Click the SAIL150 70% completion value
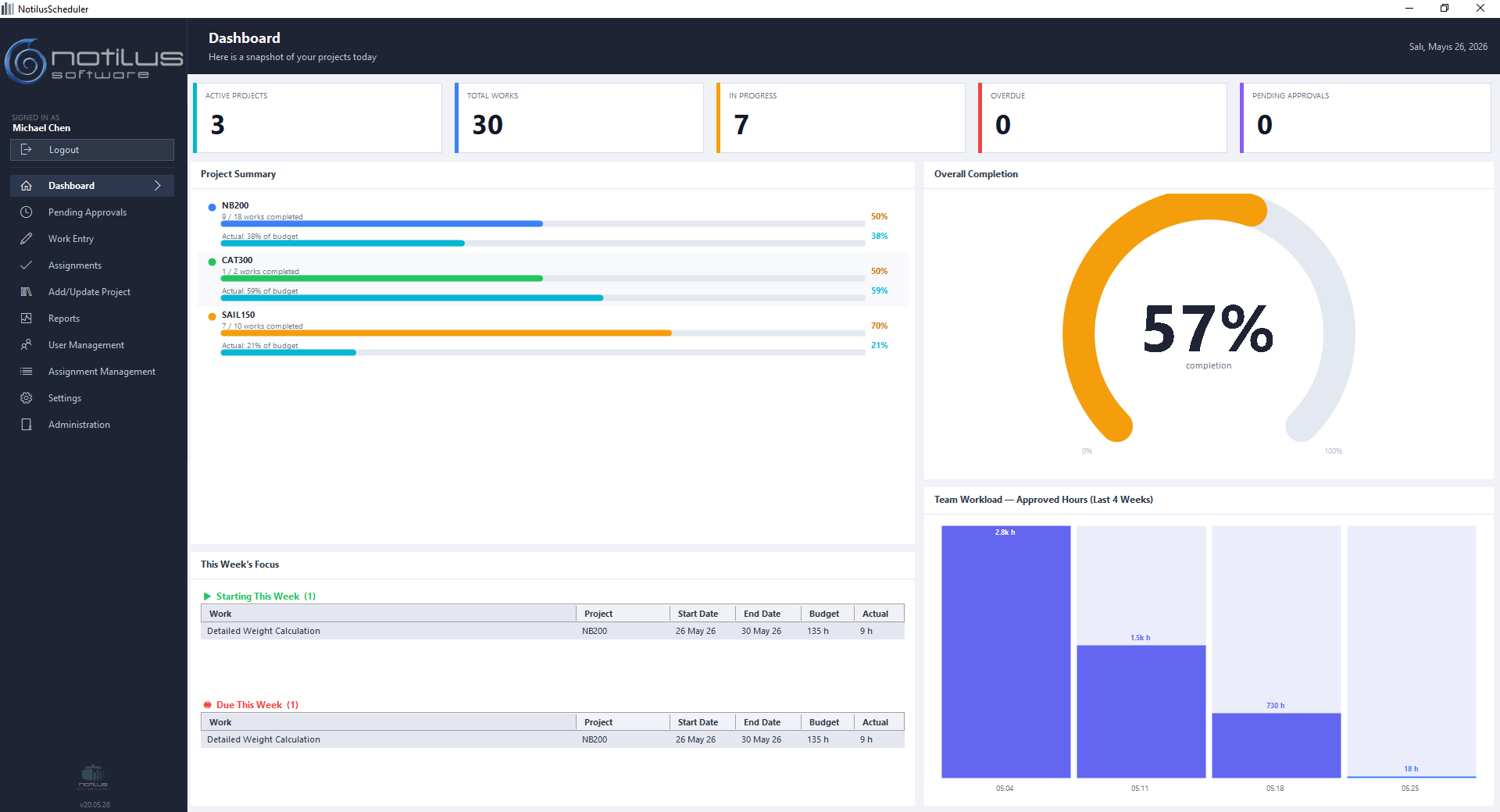The height and width of the screenshot is (812, 1500). [879, 326]
